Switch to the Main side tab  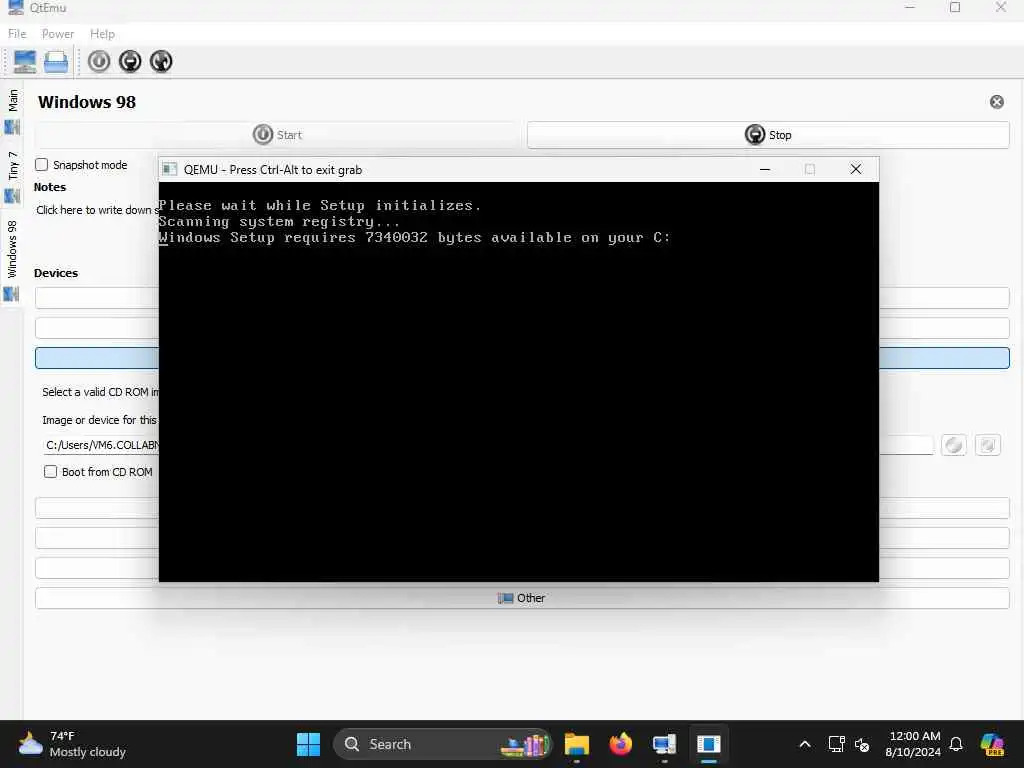[x=12, y=111]
